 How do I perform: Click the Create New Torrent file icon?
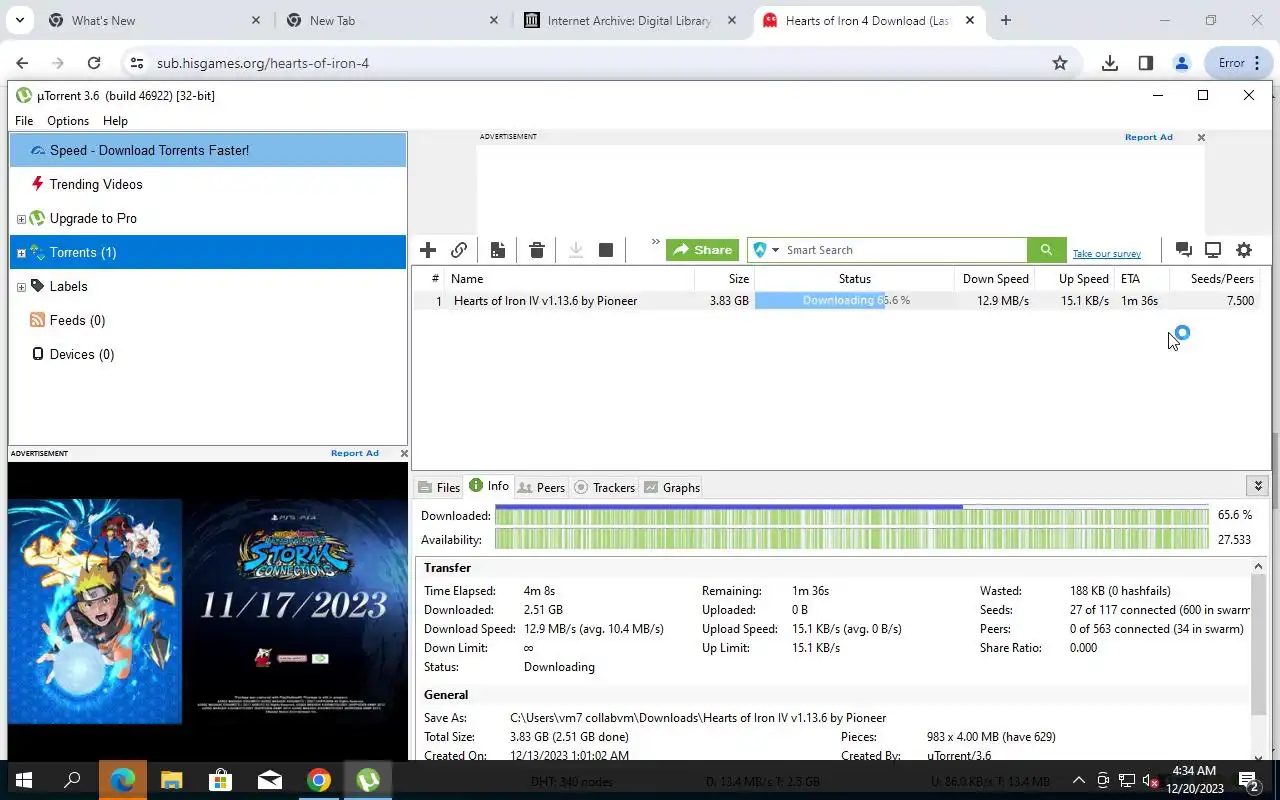[498, 250]
